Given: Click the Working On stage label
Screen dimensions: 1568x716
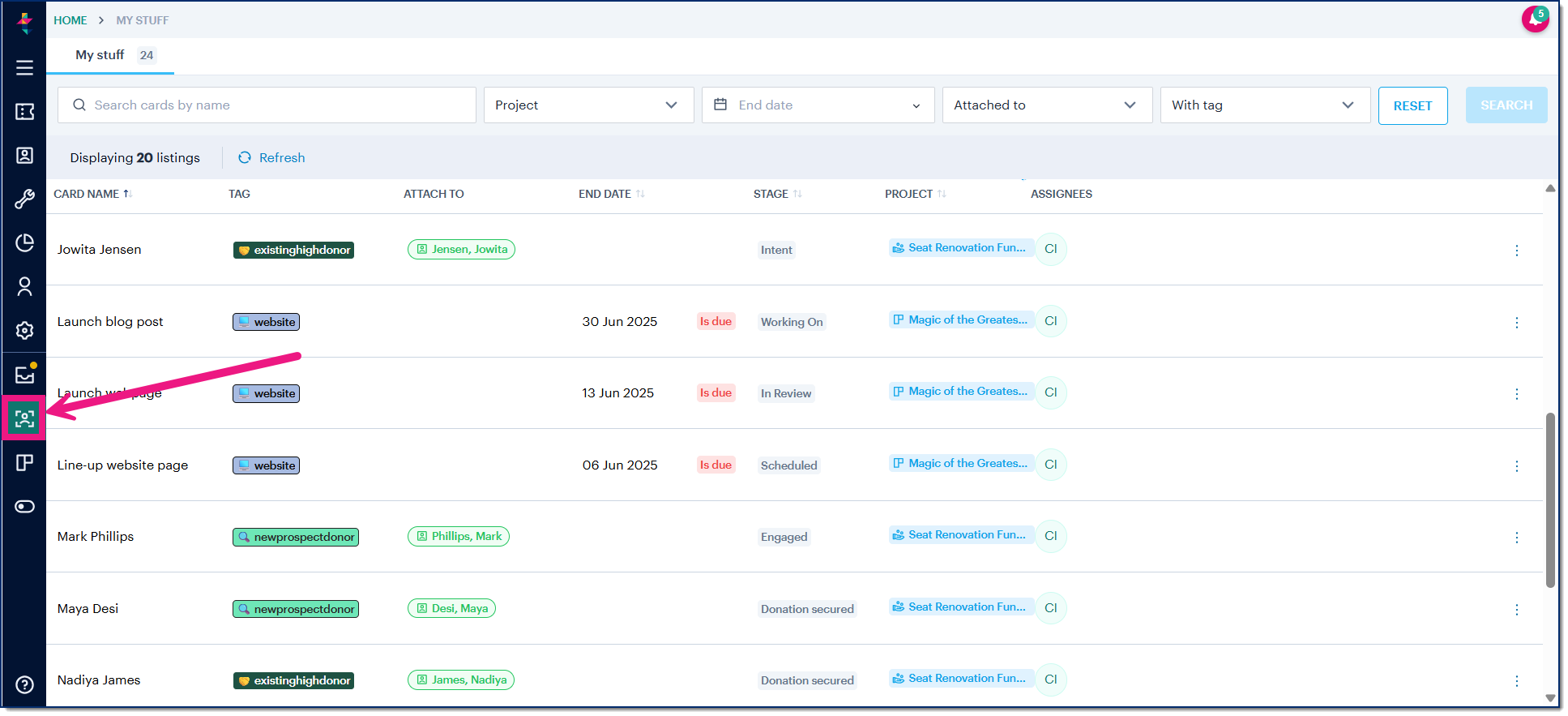Looking at the screenshot, I should (792, 322).
